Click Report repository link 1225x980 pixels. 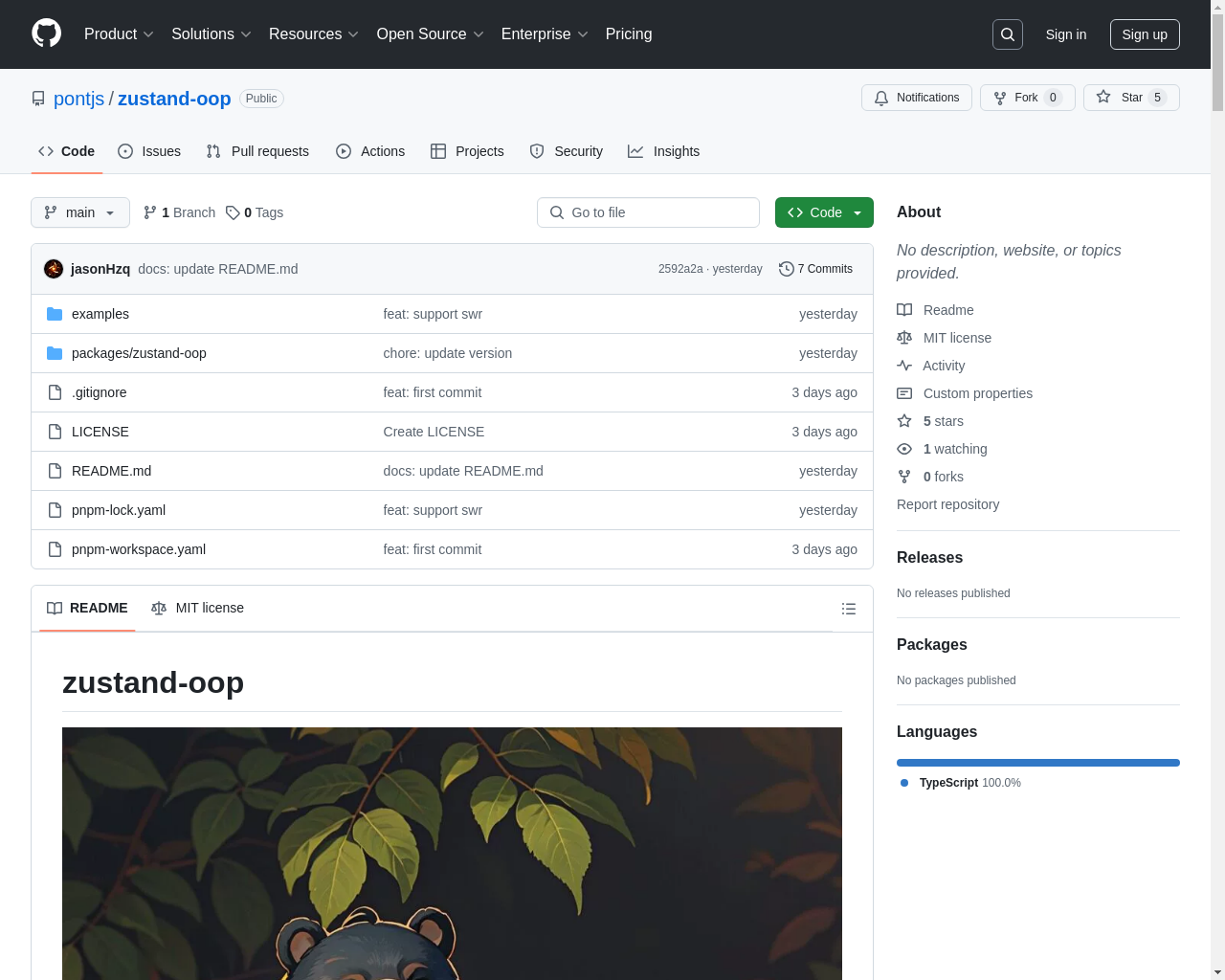pyautogui.click(x=947, y=504)
